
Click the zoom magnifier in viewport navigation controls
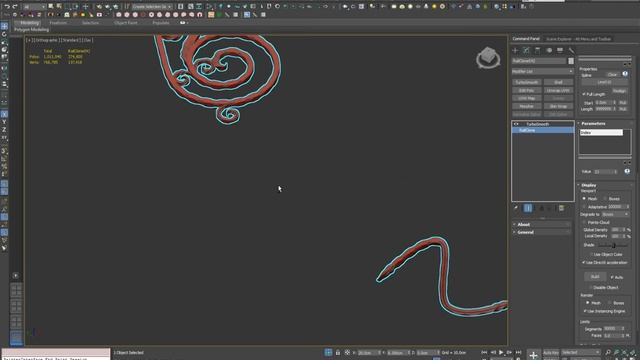(608, 352)
